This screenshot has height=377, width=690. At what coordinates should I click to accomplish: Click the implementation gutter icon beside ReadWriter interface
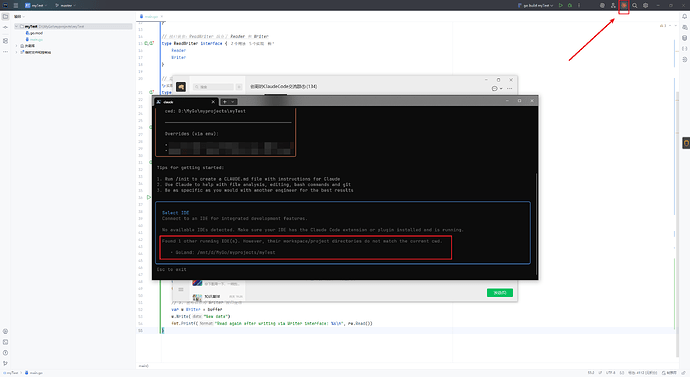[x=149, y=43]
